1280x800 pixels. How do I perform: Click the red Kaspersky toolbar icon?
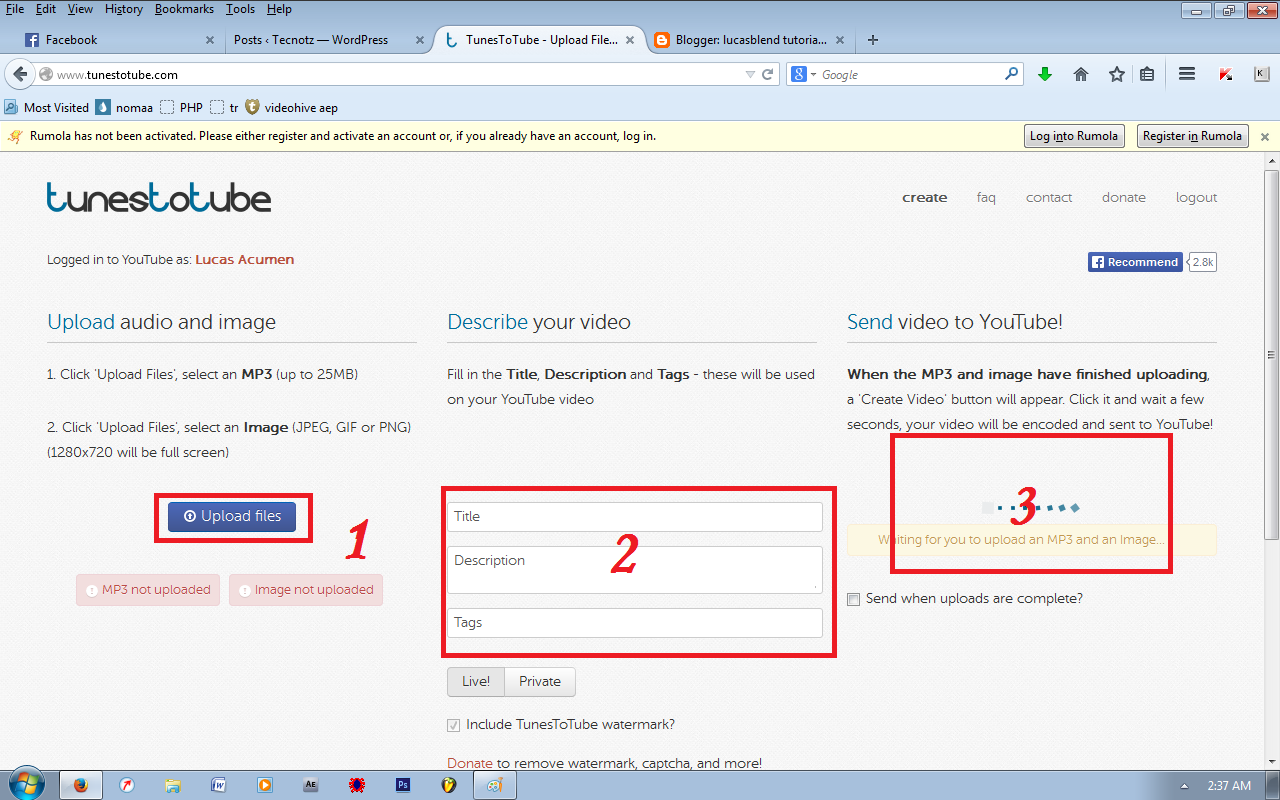click(x=1225, y=74)
